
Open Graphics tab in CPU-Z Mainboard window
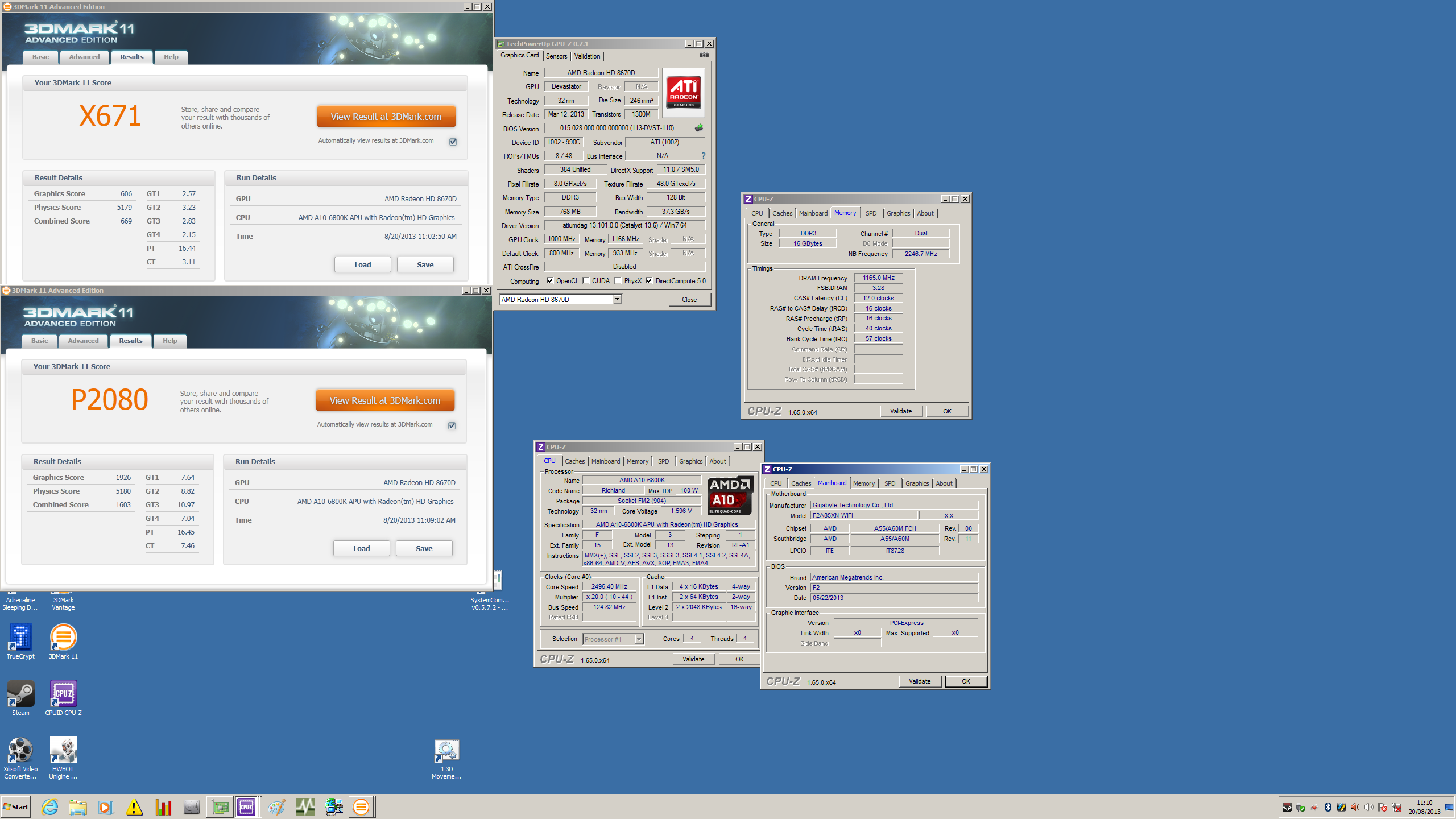pos(917,483)
